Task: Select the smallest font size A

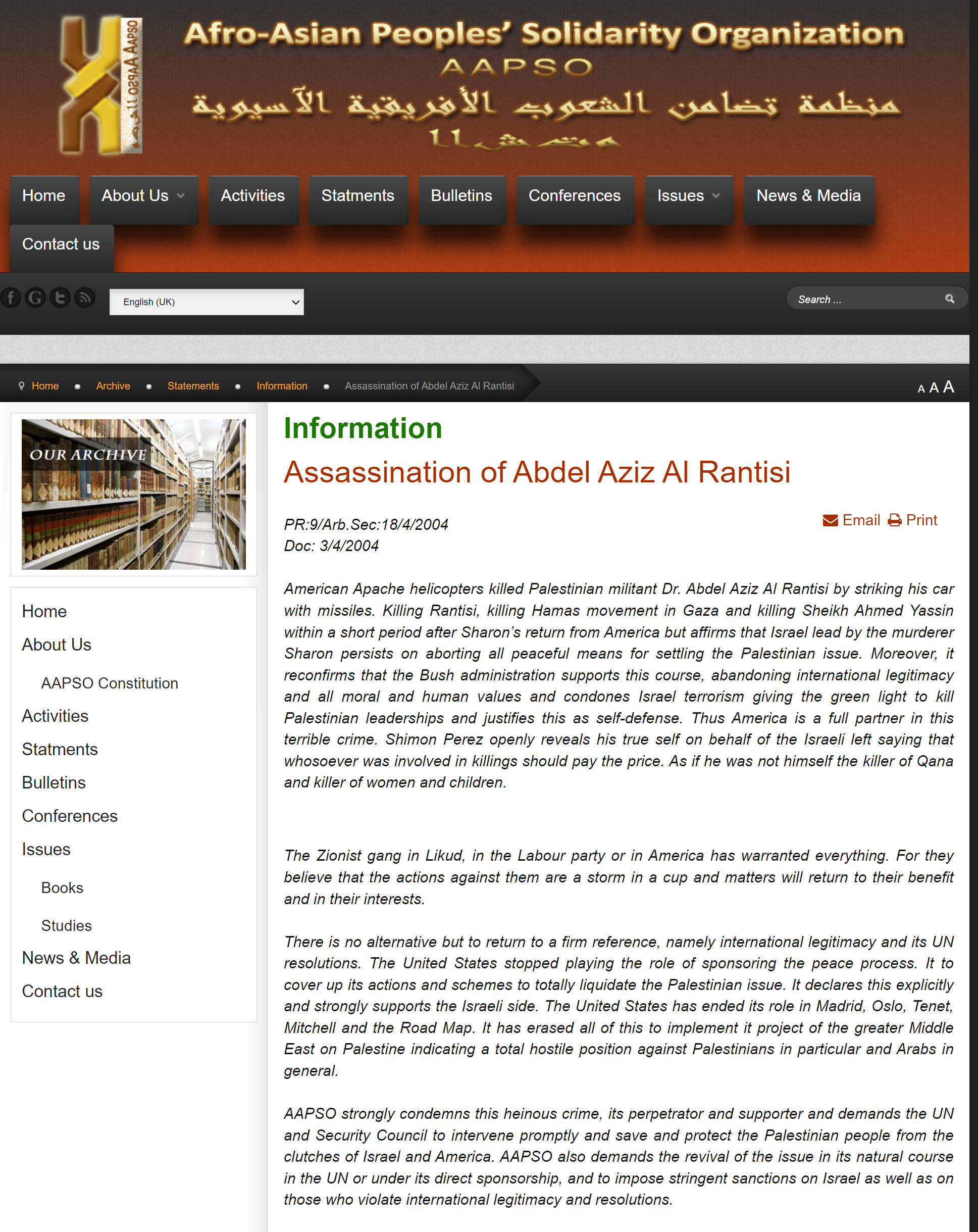Action: (921, 389)
